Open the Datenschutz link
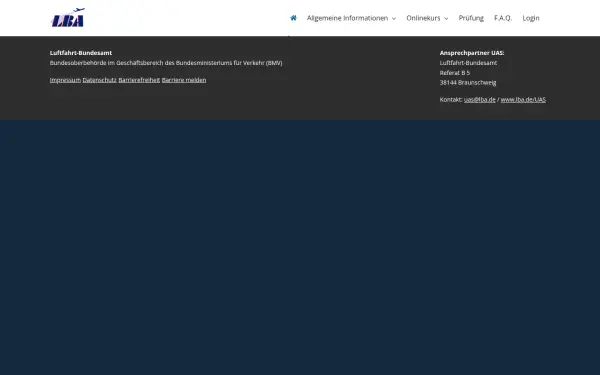 click(x=99, y=80)
